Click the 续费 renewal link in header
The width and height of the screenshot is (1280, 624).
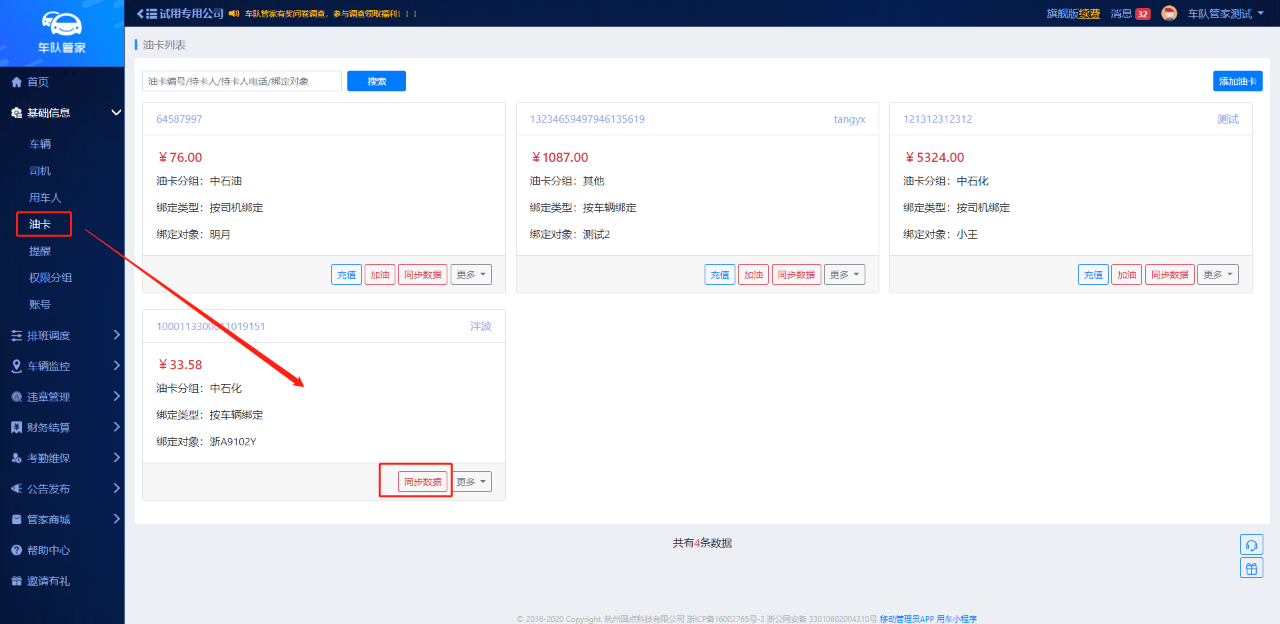click(x=1089, y=14)
